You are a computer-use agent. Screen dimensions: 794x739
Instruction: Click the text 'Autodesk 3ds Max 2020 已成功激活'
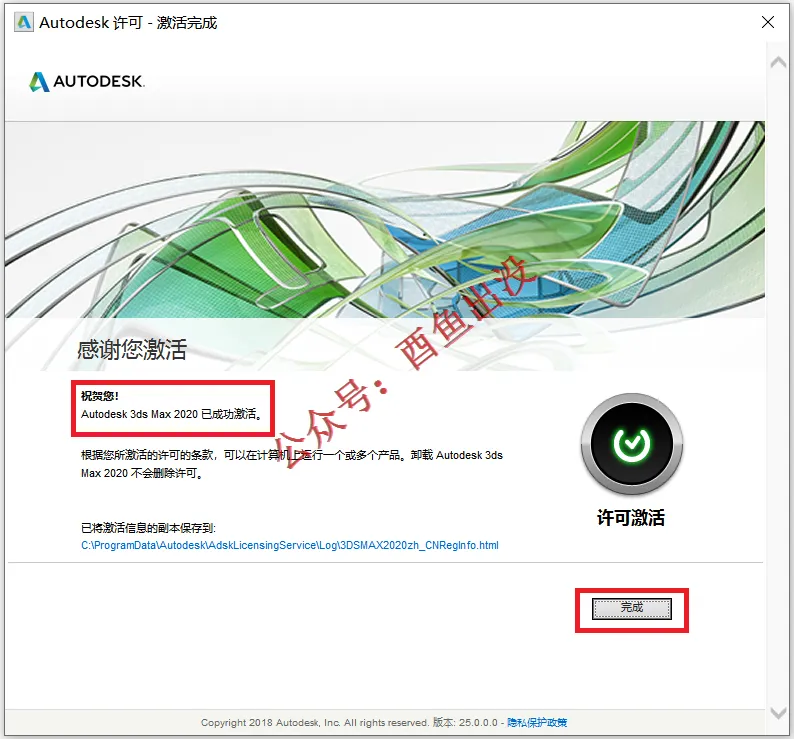click(x=172, y=414)
